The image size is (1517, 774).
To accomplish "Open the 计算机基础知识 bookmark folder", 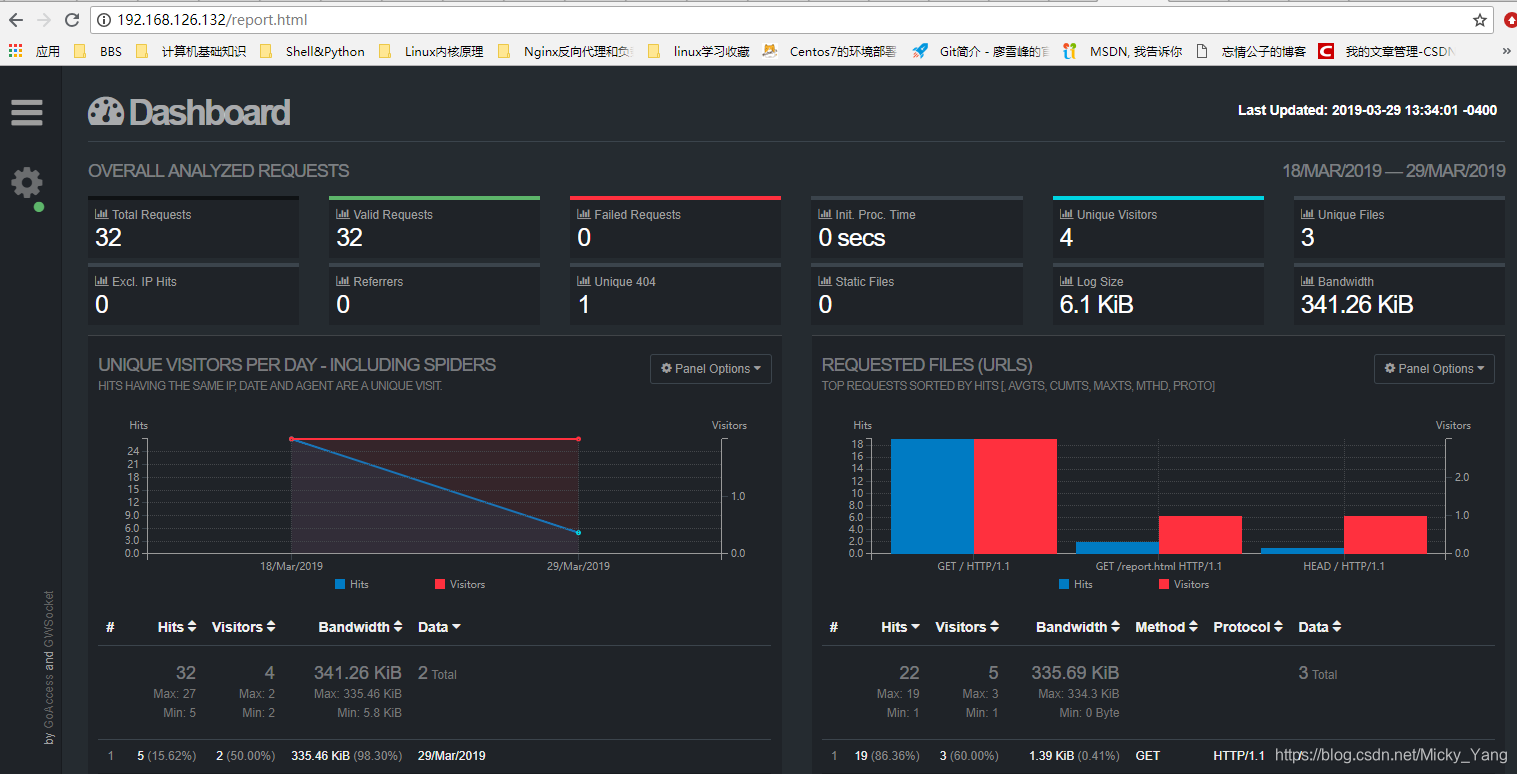I will (x=191, y=51).
